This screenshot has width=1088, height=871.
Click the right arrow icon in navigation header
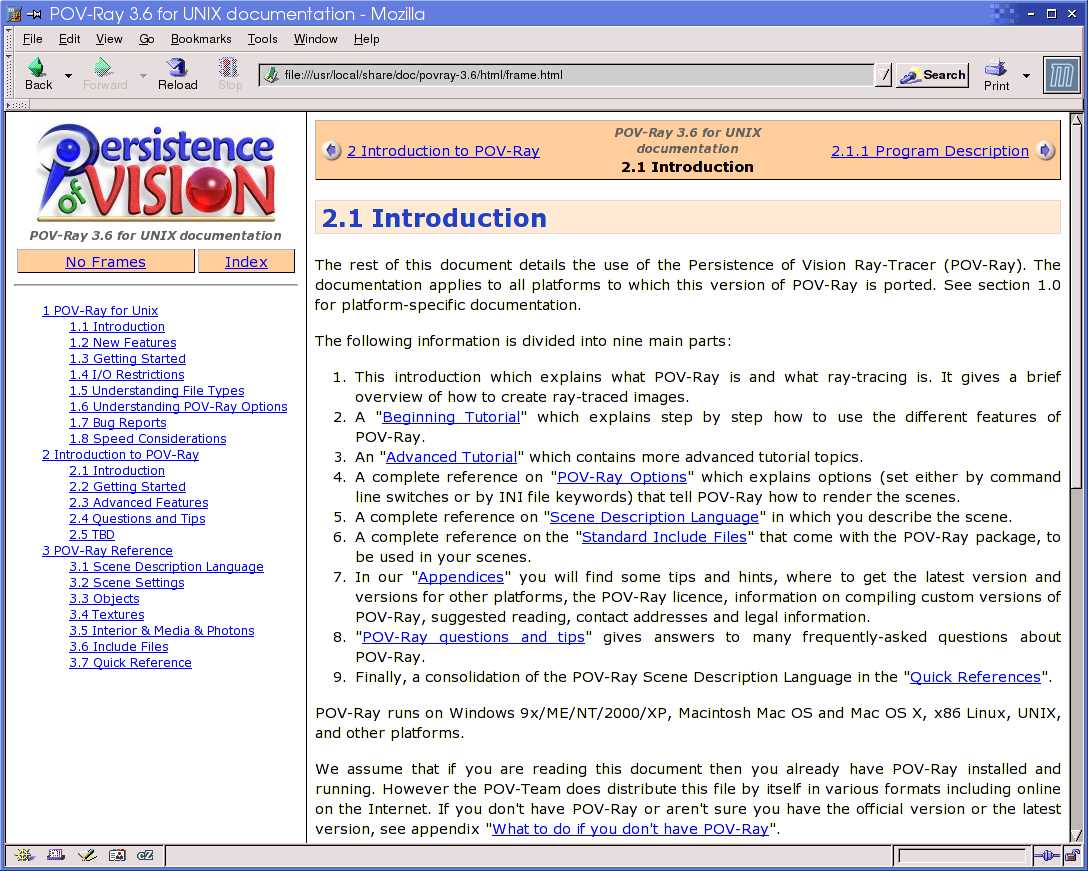pyautogui.click(x=1045, y=151)
